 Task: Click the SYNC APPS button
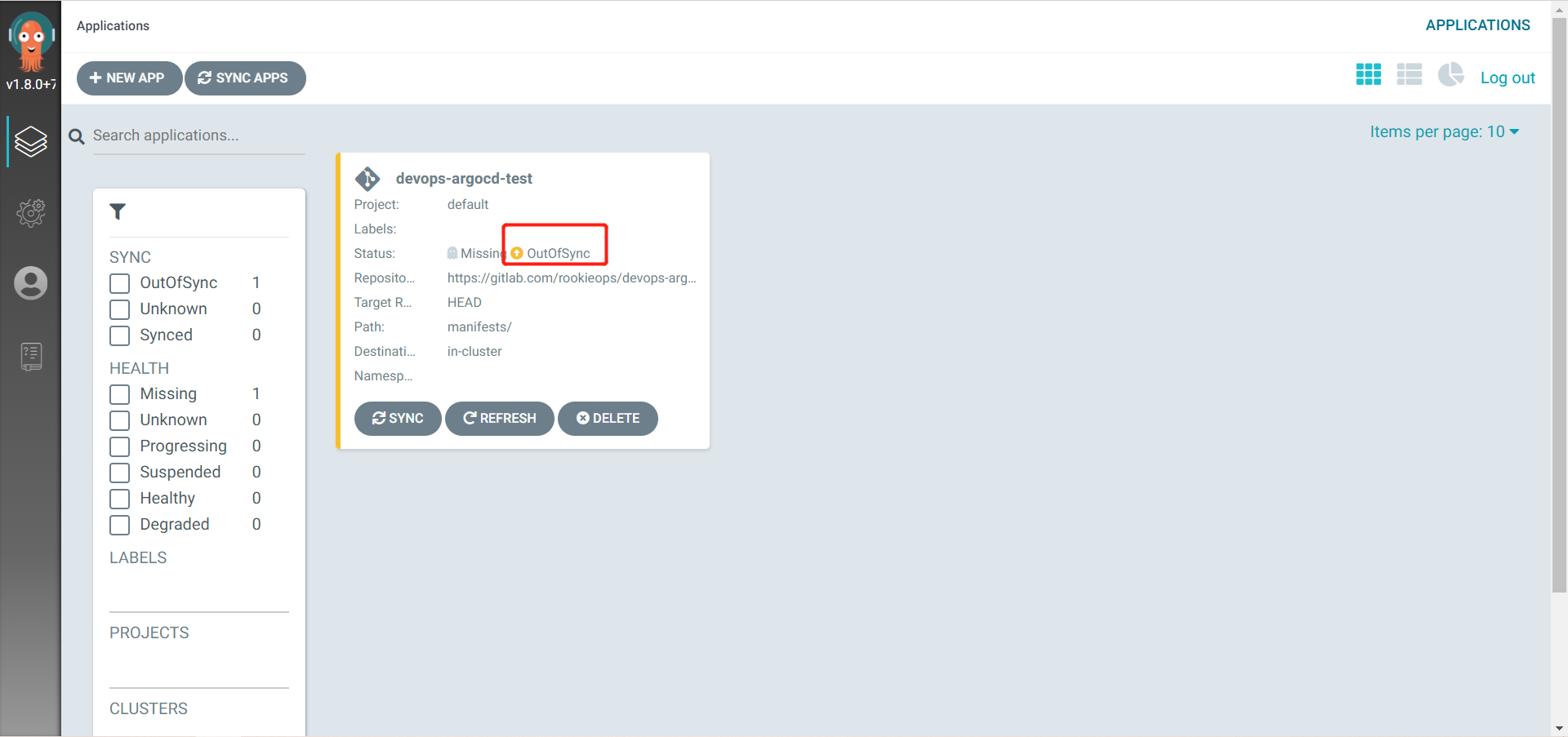(x=245, y=78)
